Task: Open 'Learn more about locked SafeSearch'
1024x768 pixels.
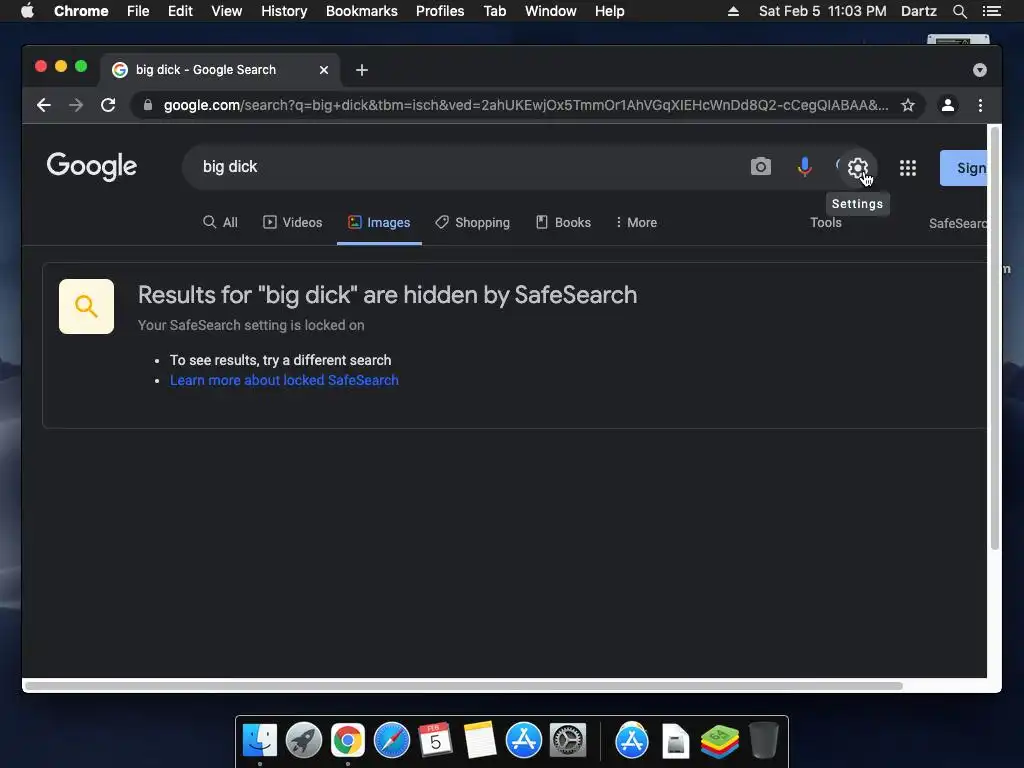Action: click(284, 380)
